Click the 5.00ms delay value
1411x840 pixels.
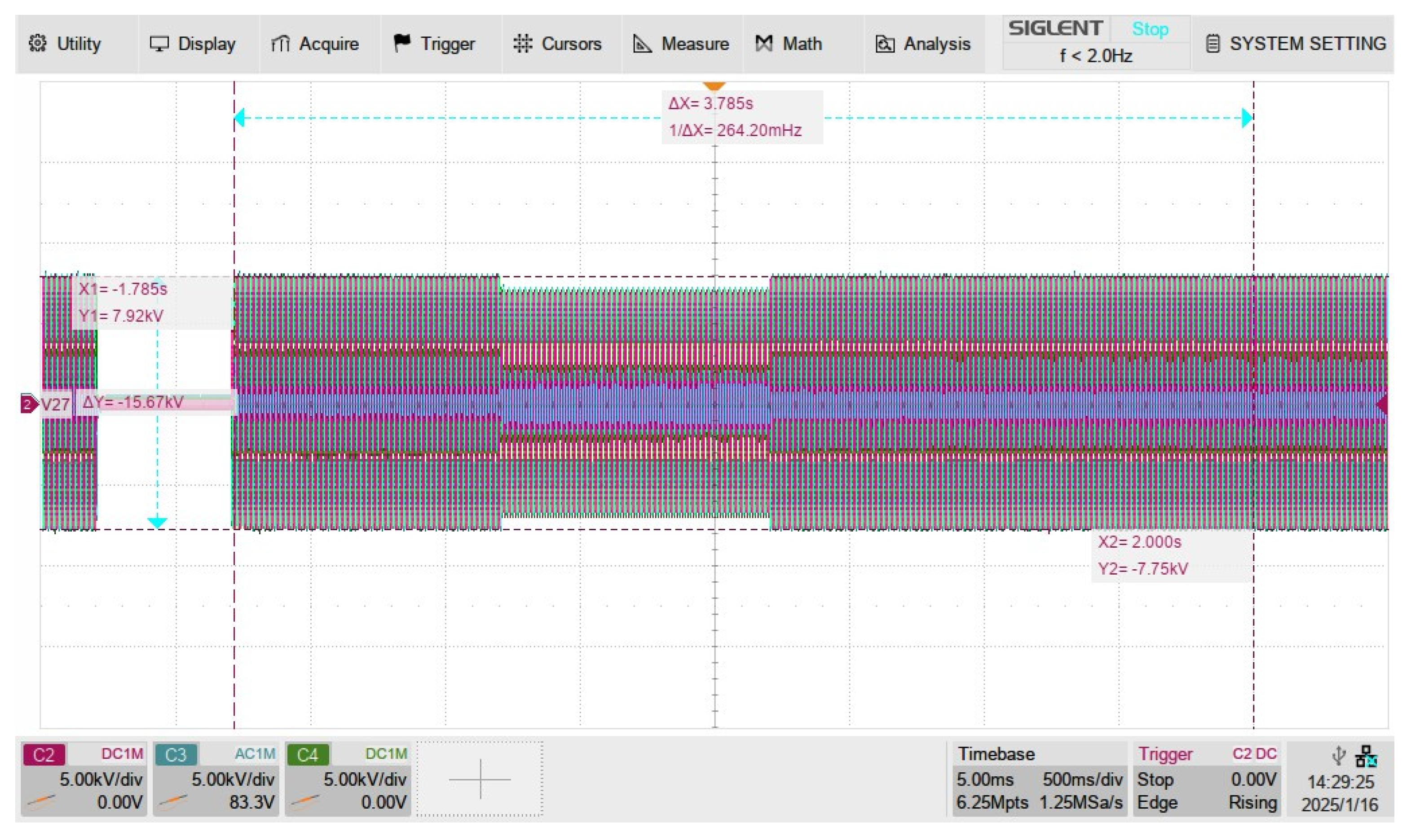(985, 779)
